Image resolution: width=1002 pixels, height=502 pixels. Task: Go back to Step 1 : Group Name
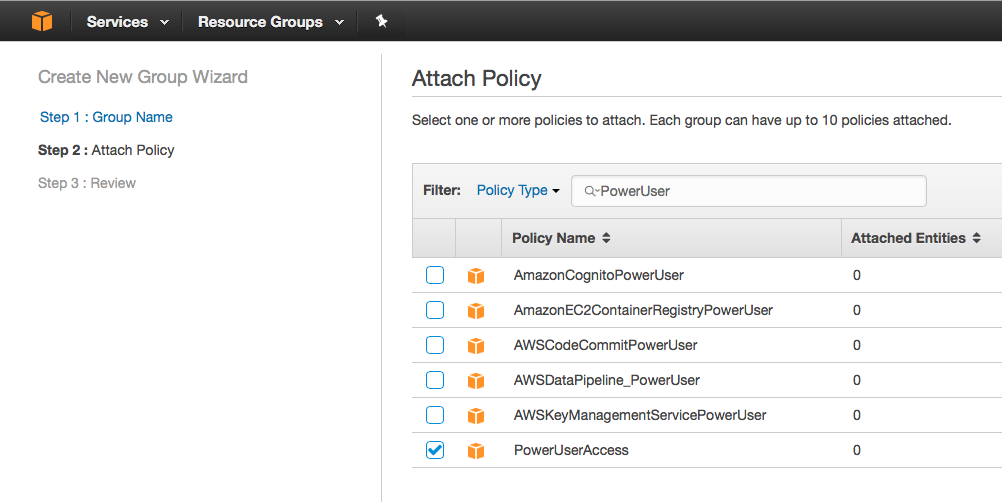(106, 117)
